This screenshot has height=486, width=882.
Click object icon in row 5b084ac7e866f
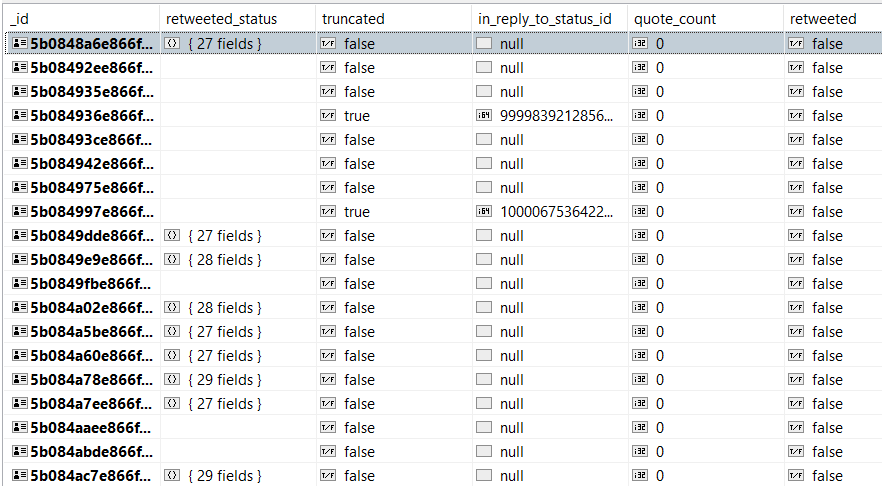point(172,475)
